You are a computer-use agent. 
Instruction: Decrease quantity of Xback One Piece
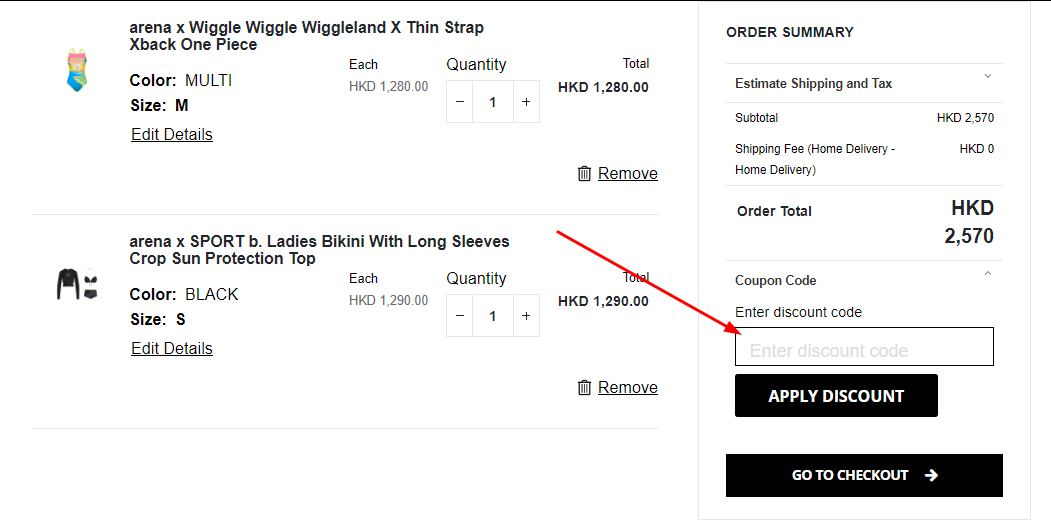point(460,102)
